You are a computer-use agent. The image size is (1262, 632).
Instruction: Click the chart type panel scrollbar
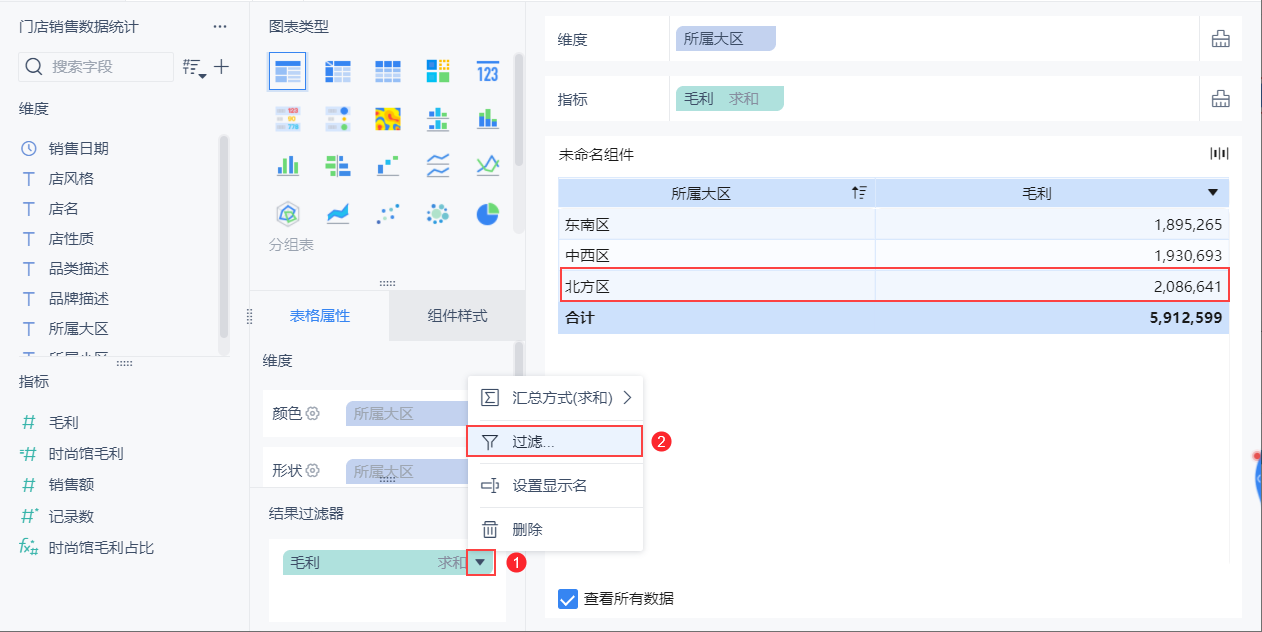[519, 110]
